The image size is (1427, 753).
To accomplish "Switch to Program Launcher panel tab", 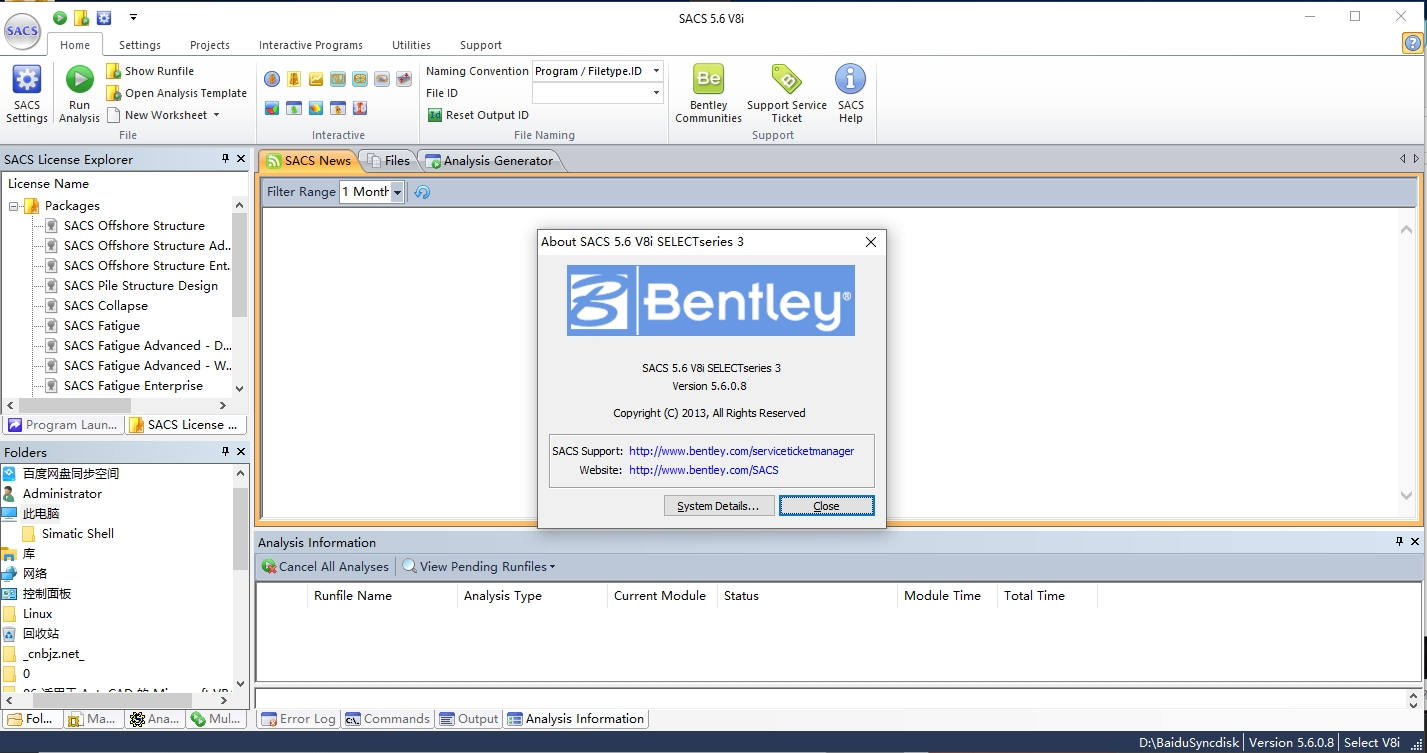I will click(63, 425).
